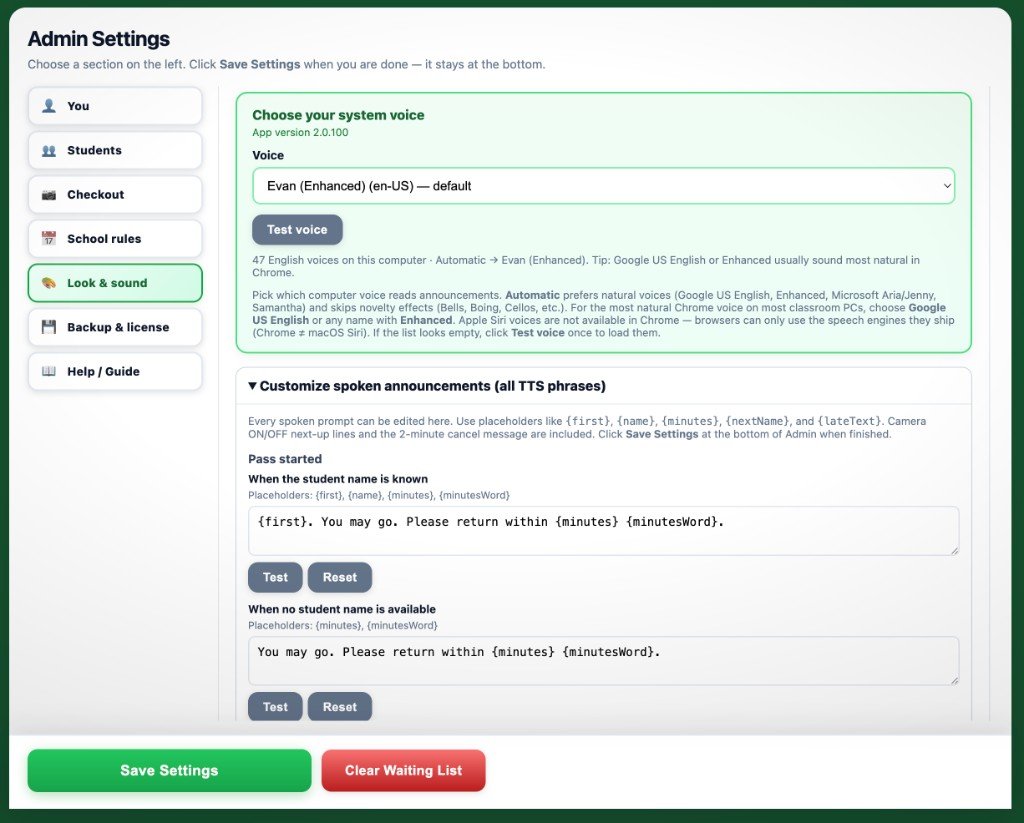Click the Test voice button
The width and height of the screenshot is (1024, 823).
[x=297, y=230]
